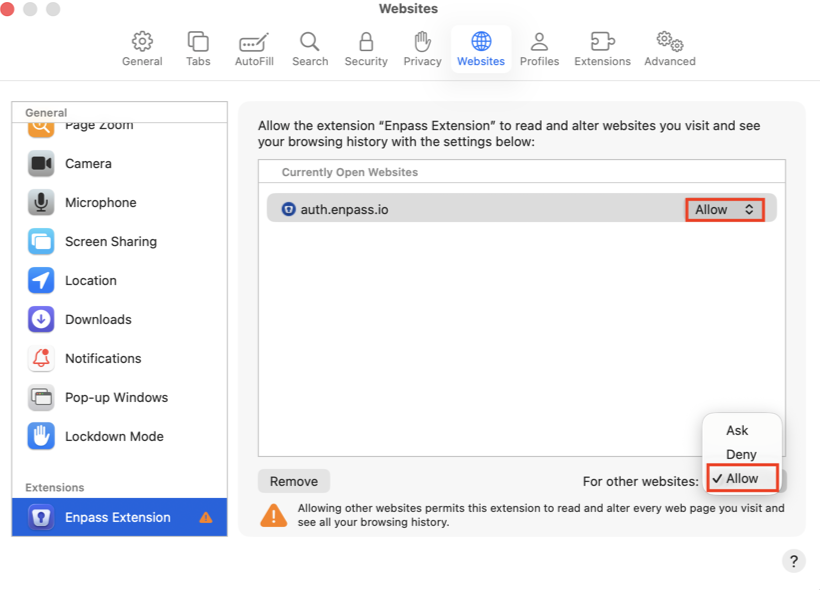Choose Deny in the popup menu
821x590 pixels.
pyautogui.click(x=741, y=454)
